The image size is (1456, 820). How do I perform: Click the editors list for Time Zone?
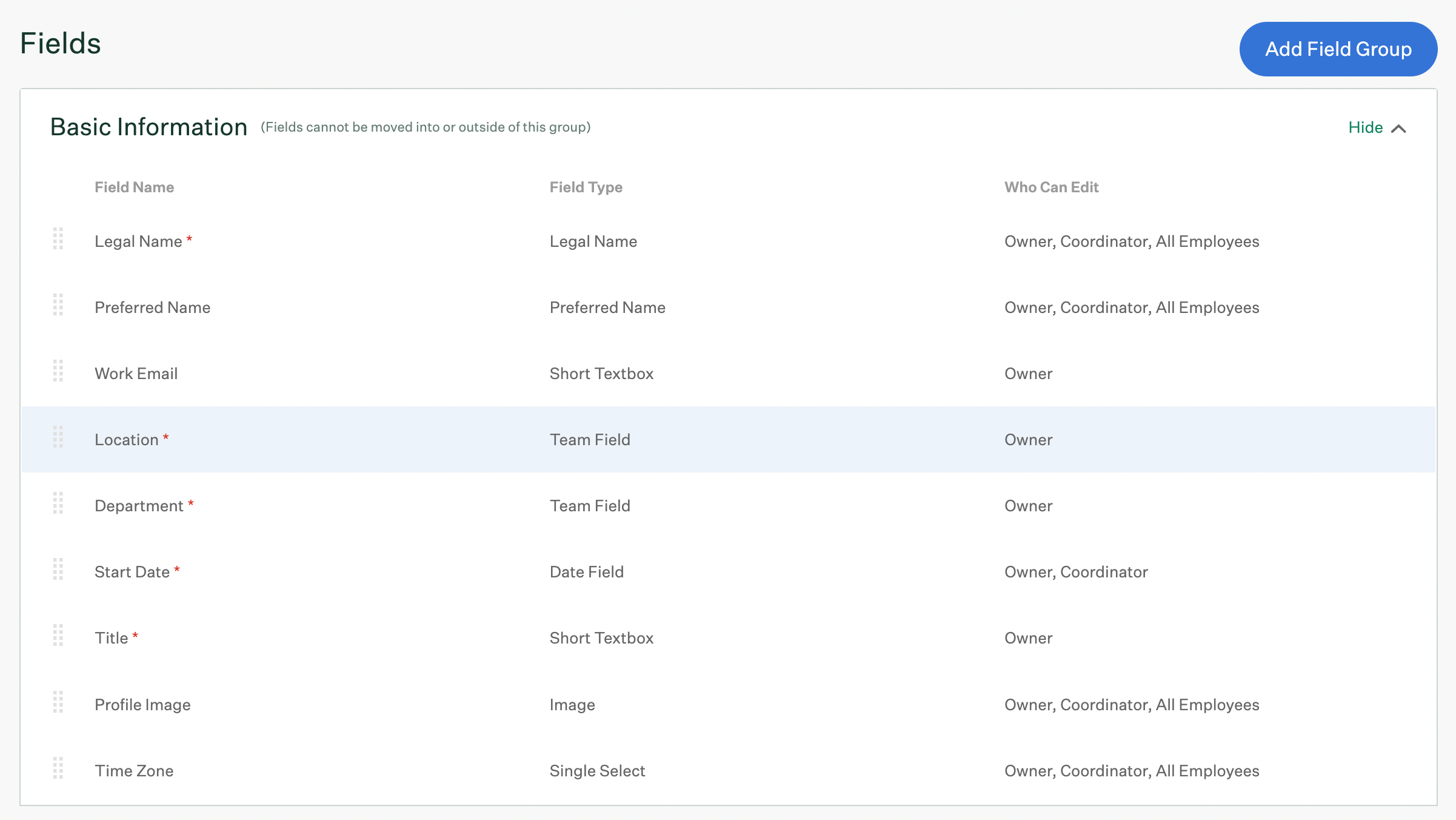pyautogui.click(x=1132, y=771)
